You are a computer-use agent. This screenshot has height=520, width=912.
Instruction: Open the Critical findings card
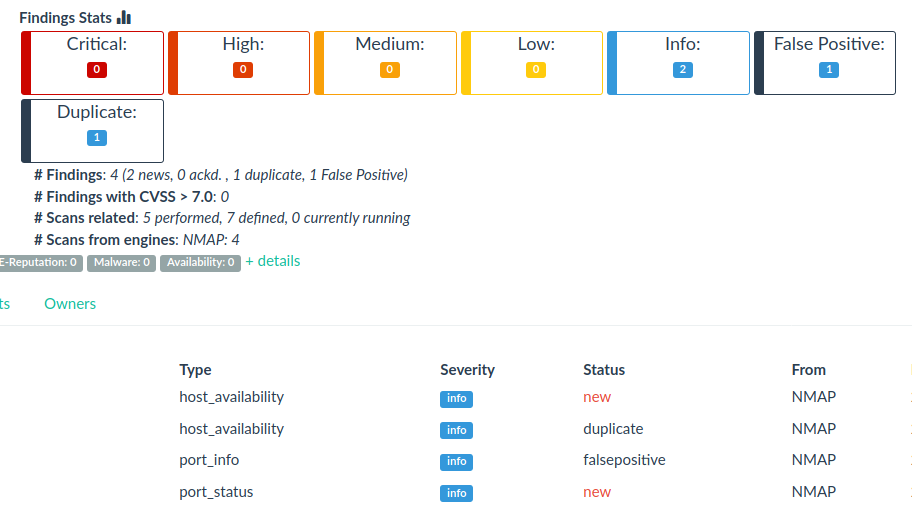(92, 63)
